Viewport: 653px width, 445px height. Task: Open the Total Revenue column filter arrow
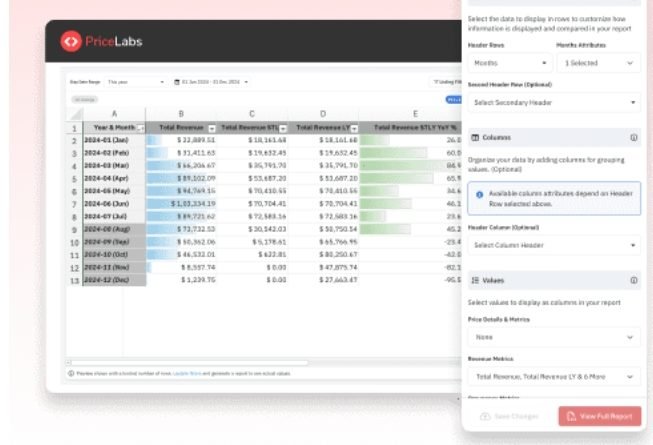coord(211,129)
